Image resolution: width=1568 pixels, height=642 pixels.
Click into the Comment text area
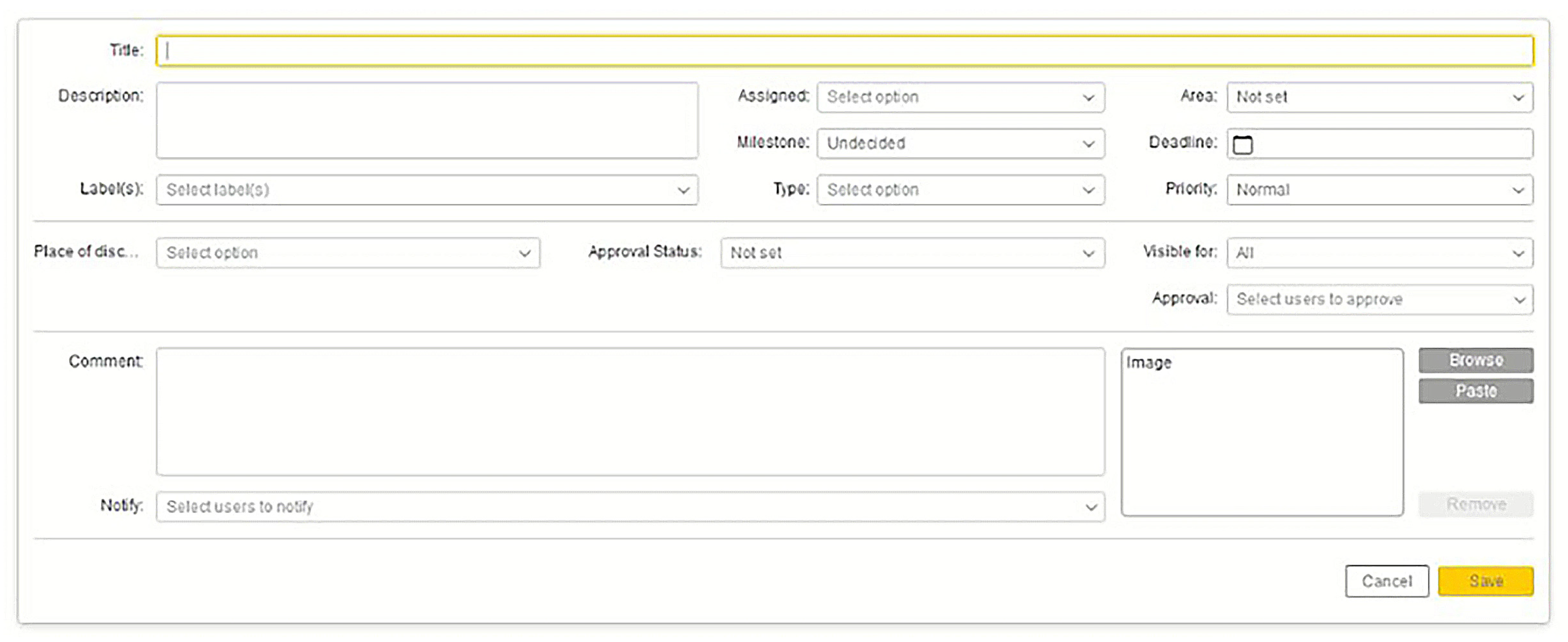(630, 411)
